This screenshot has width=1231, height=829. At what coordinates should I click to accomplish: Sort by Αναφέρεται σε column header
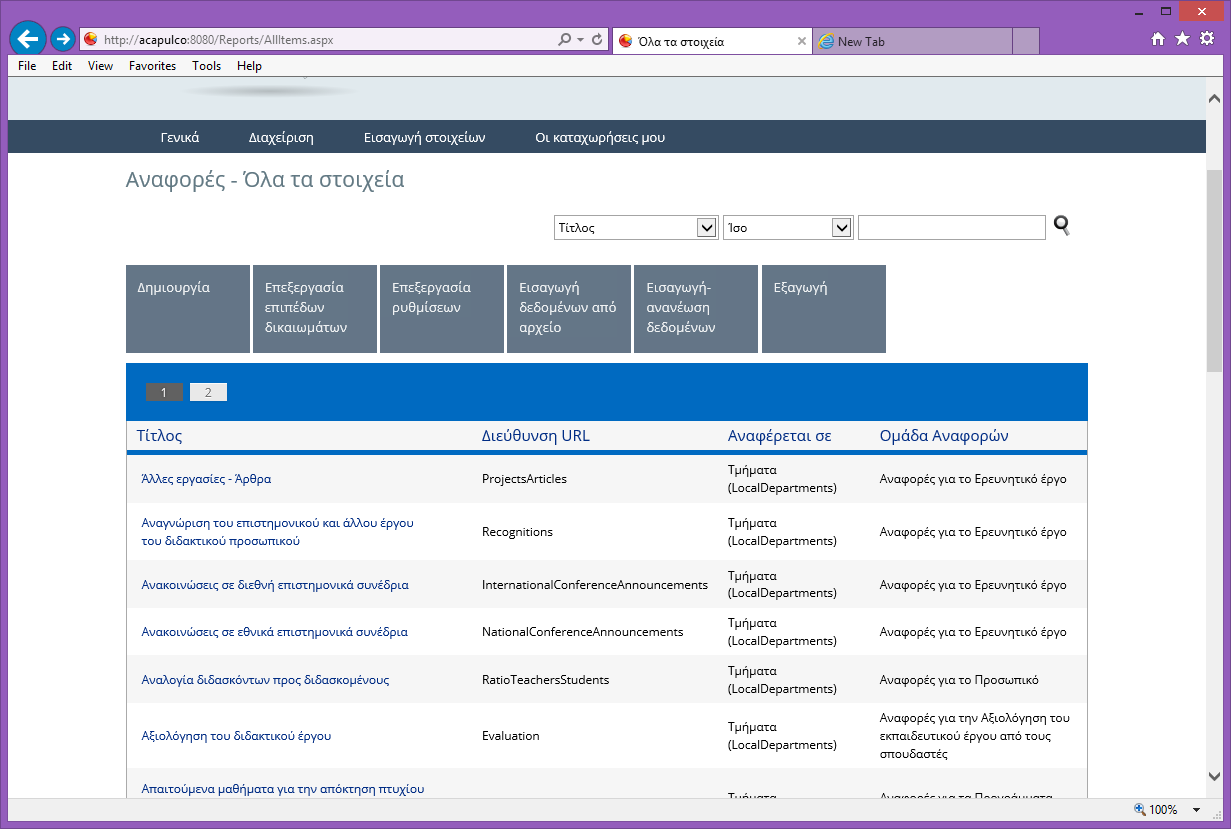[779, 436]
